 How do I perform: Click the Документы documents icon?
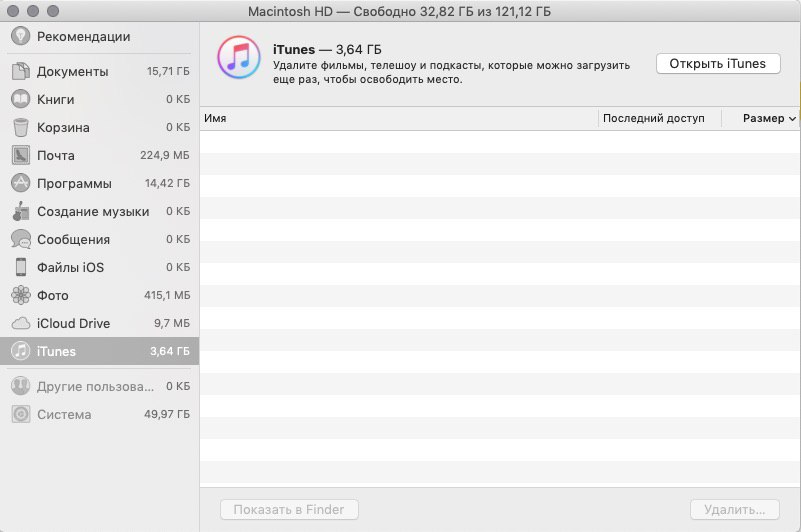(20, 71)
